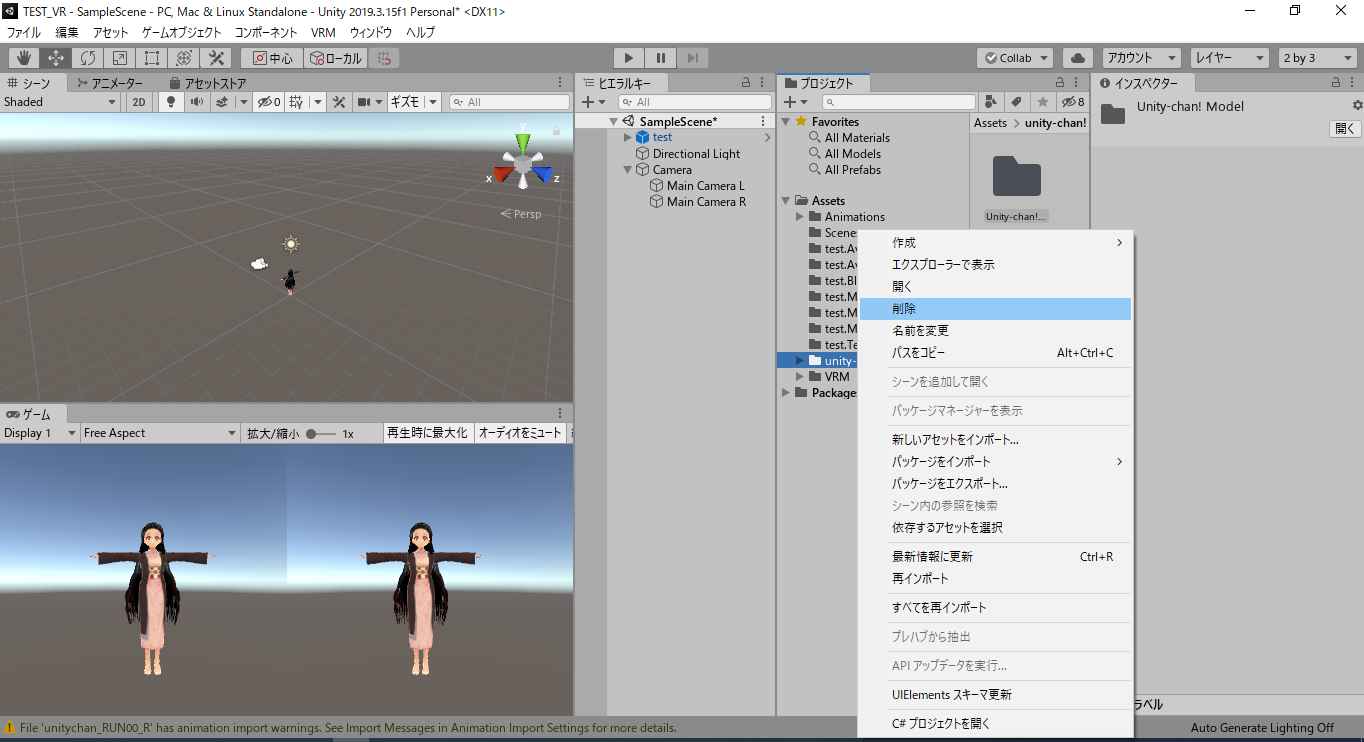Click save search star icon in project
1364x742 pixels.
point(1043,102)
